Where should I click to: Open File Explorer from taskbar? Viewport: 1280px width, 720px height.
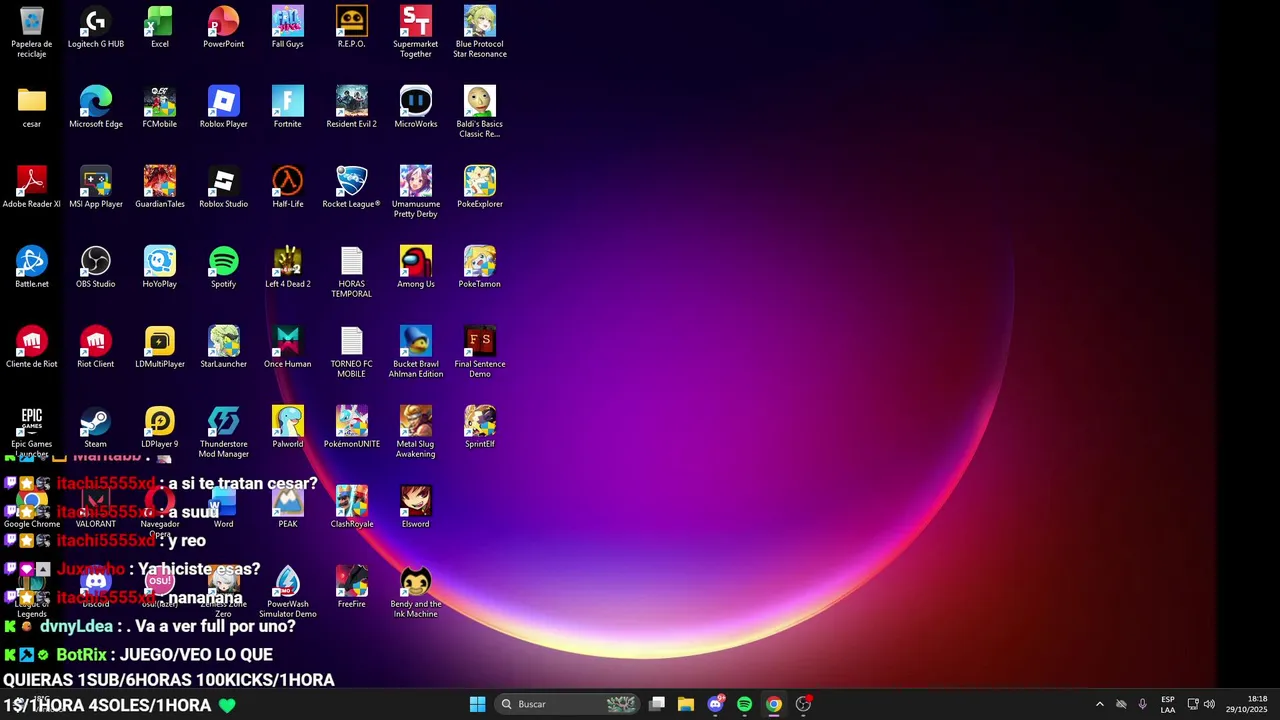click(686, 704)
